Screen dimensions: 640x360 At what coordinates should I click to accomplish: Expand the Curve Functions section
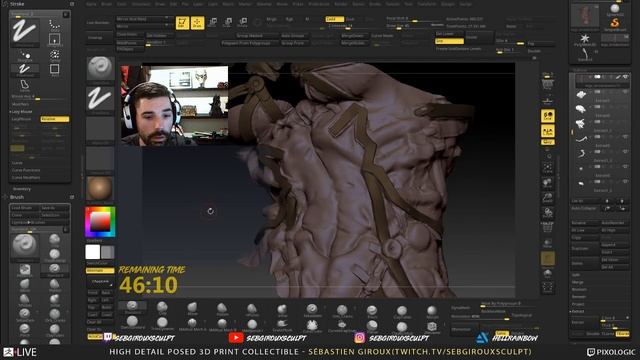click(26, 170)
